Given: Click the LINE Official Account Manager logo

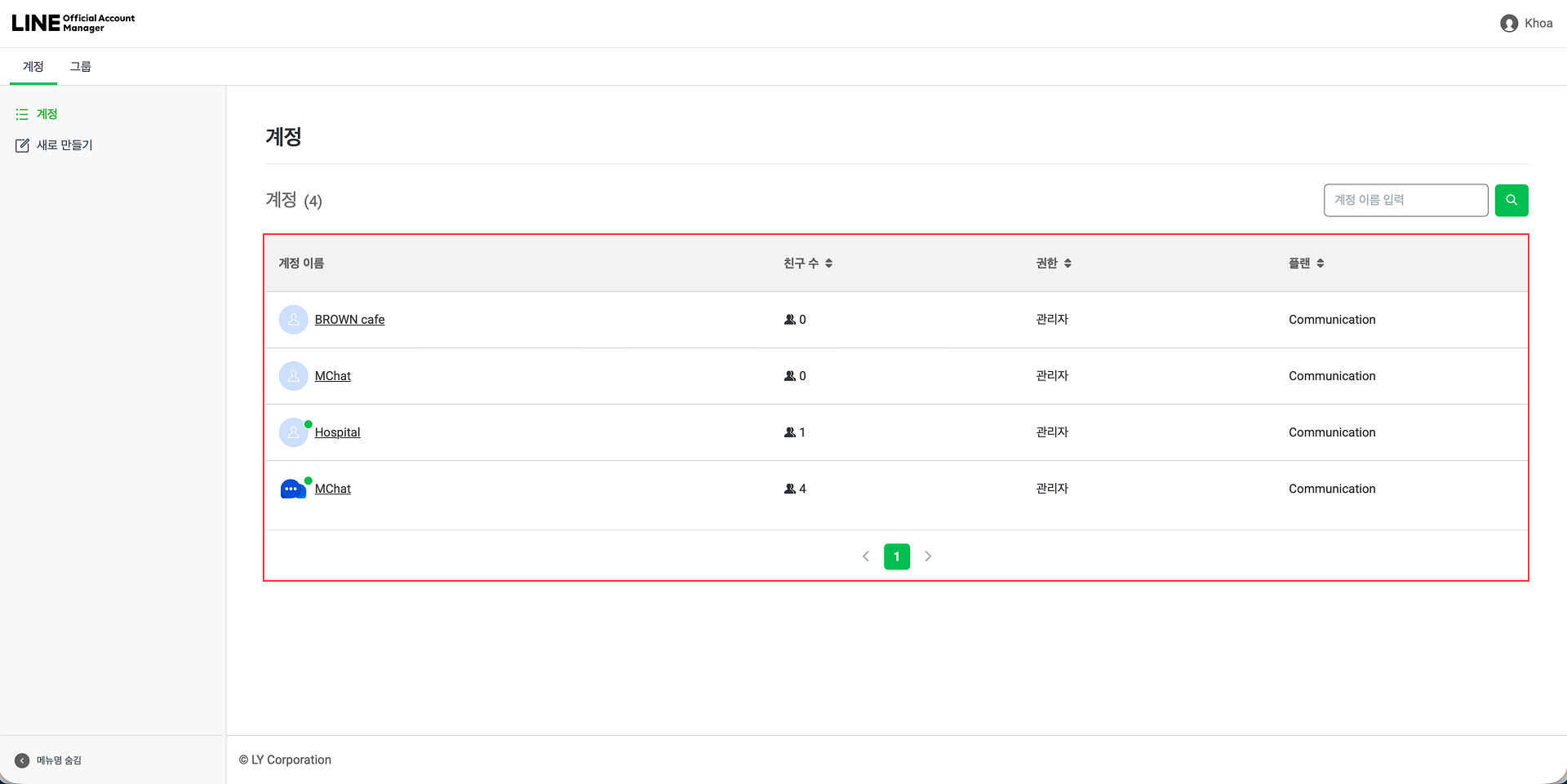Looking at the screenshot, I should coord(73,23).
